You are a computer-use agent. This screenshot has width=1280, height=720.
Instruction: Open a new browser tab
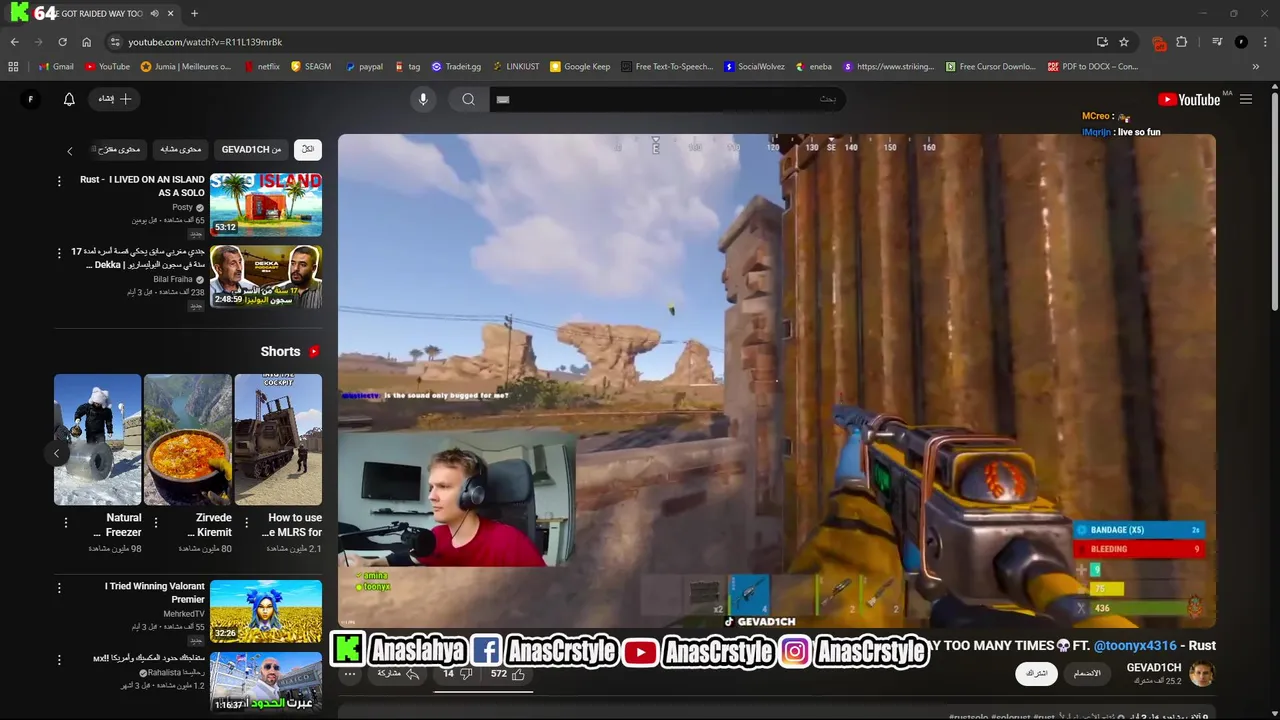tap(194, 13)
